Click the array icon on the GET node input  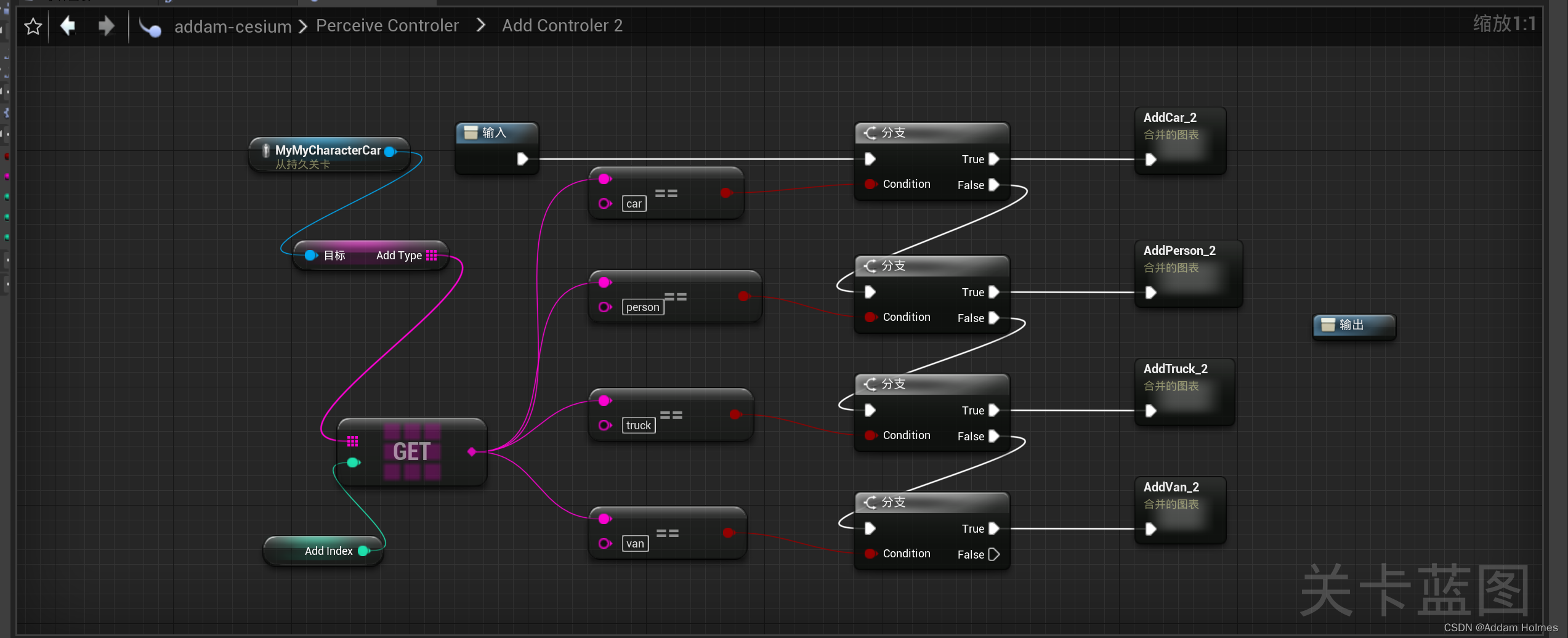pos(352,440)
